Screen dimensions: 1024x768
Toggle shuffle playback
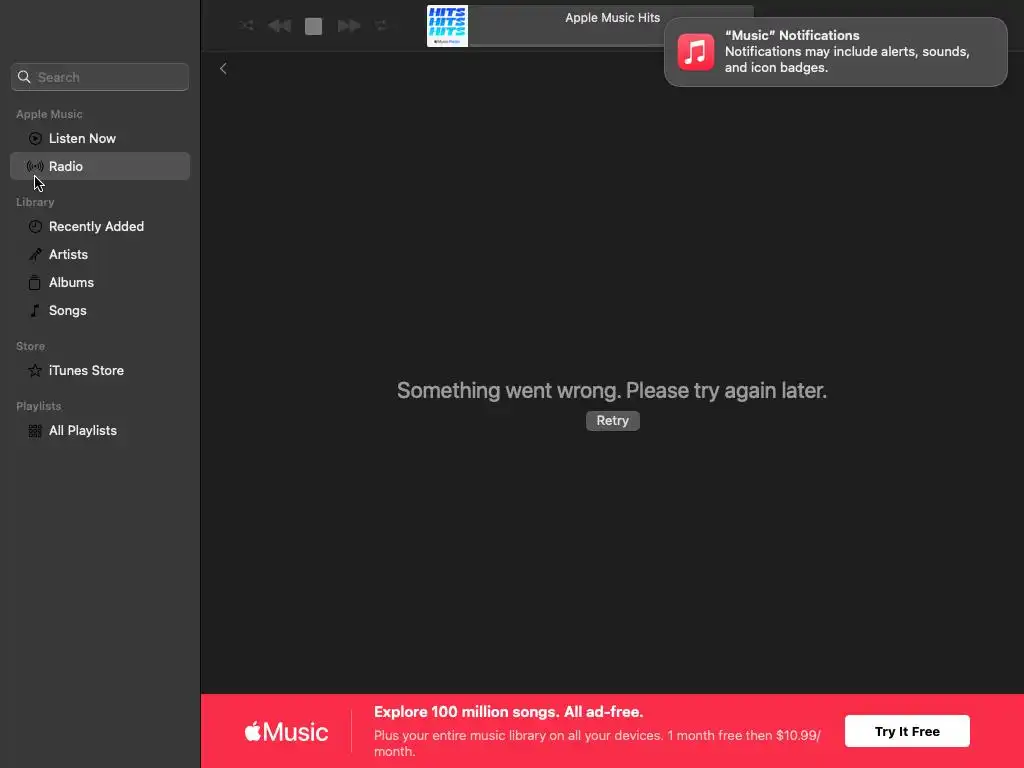pos(246,25)
